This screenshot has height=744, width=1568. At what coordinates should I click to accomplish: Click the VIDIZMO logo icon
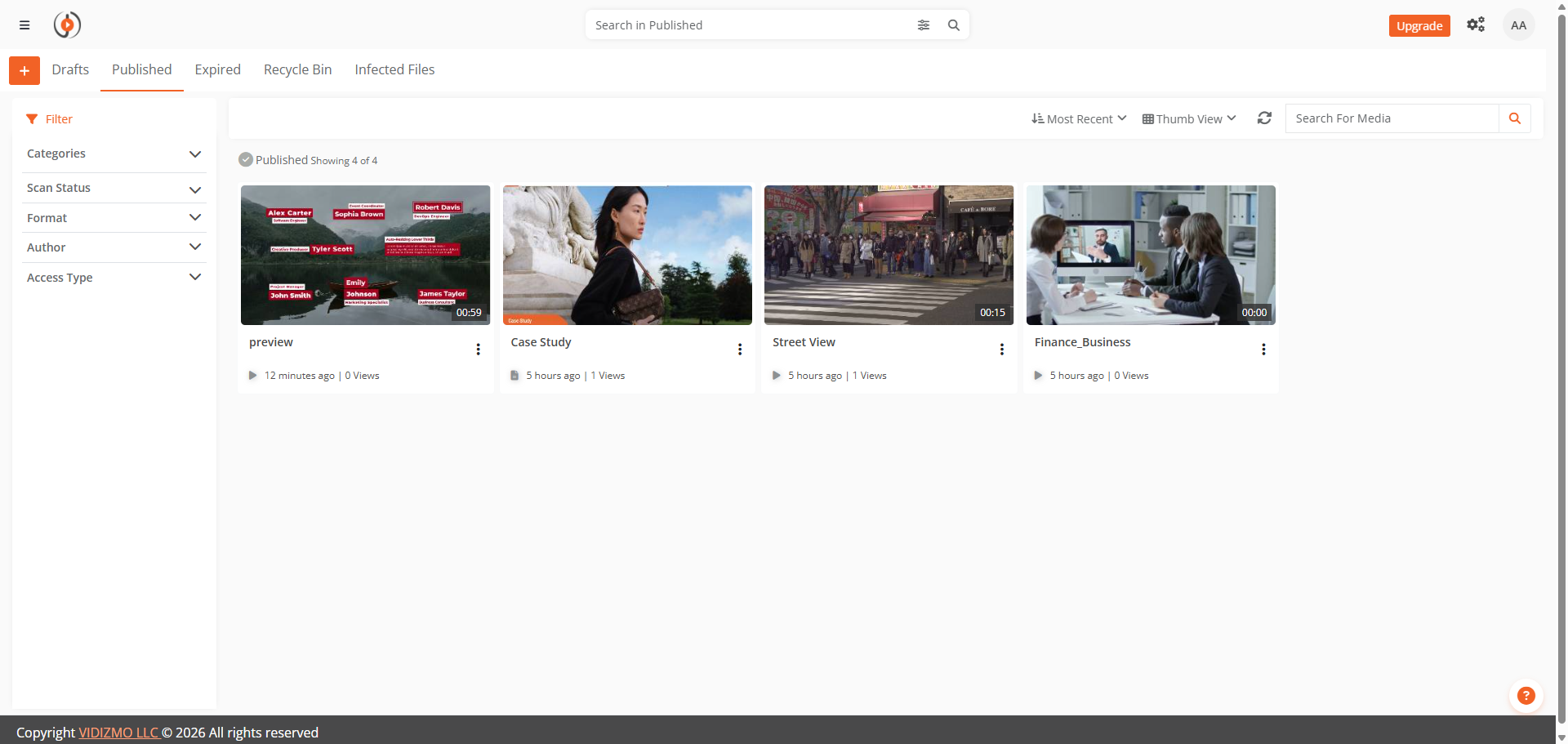(67, 25)
